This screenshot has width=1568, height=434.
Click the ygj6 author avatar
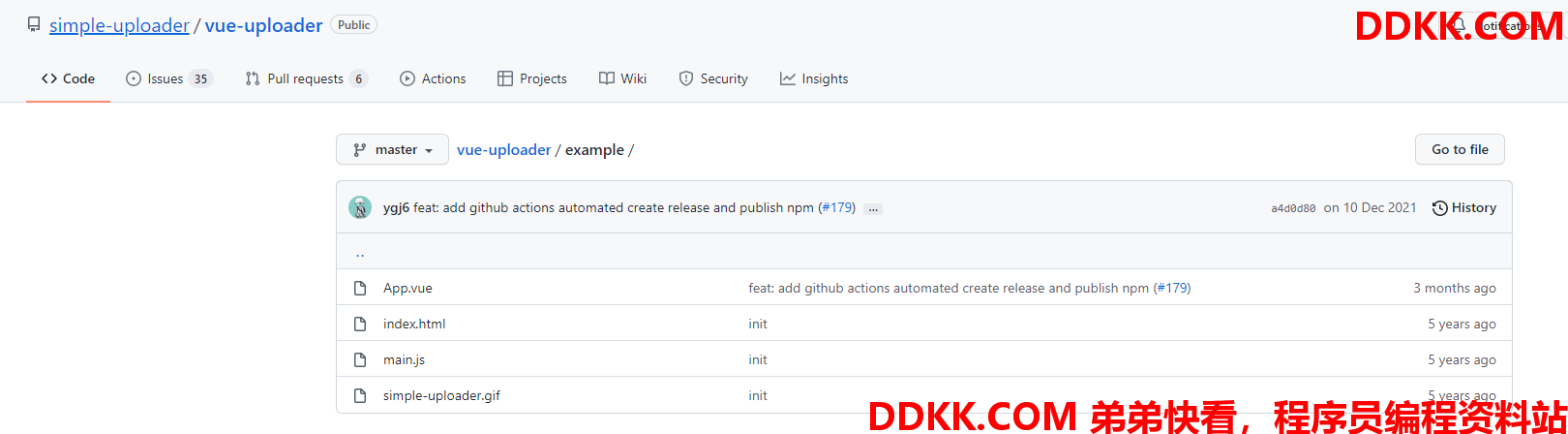pyautogui.click(x=360, y=207)
